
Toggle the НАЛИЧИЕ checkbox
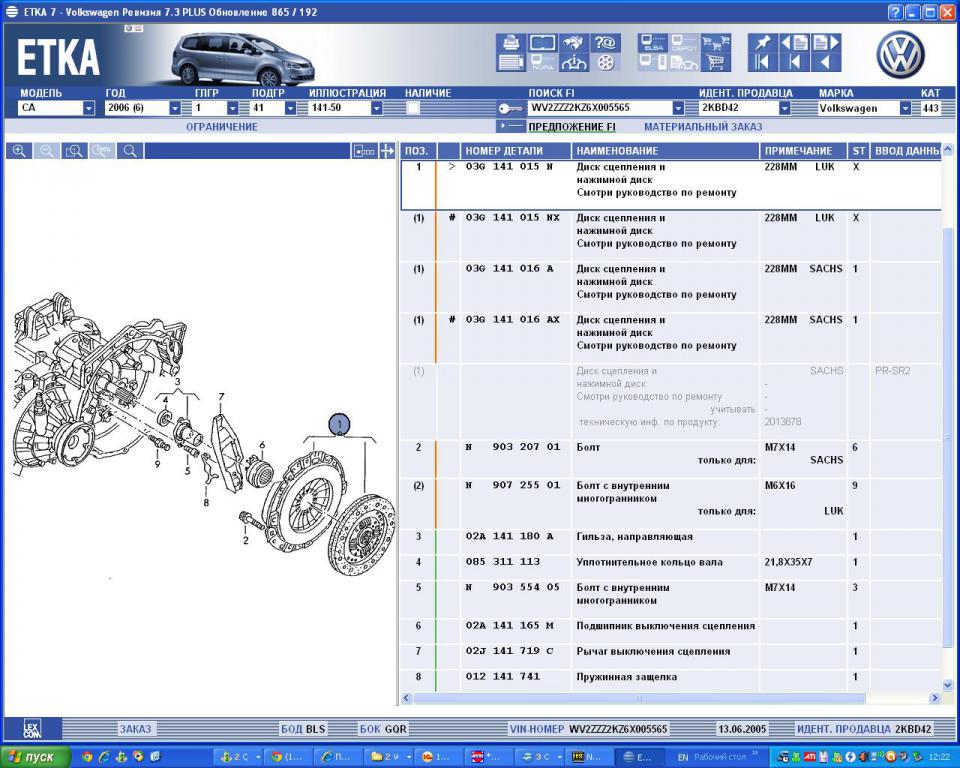pyautogui.click(x=413, y=108)
